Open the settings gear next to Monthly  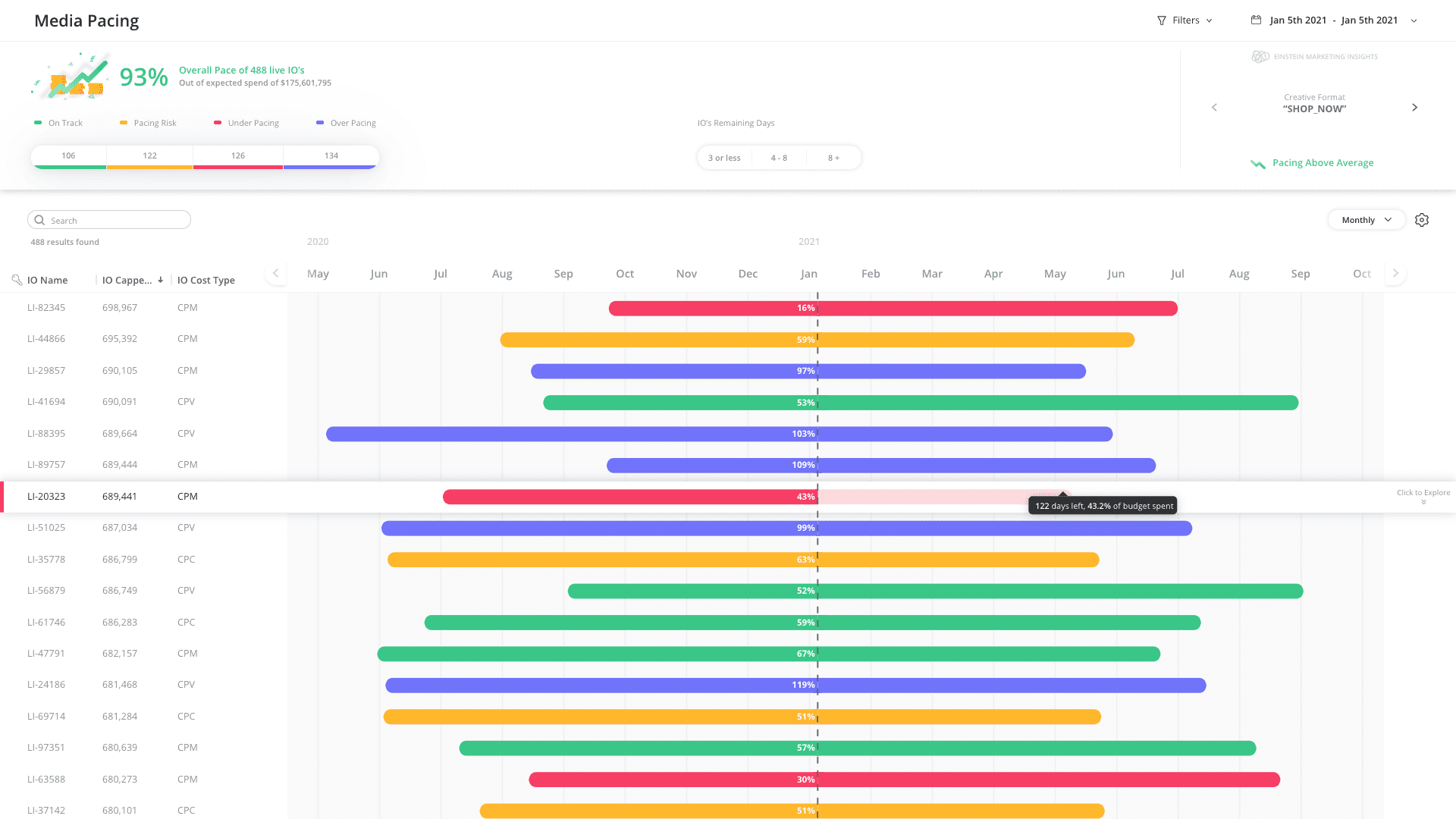[x=1422, y=219]
